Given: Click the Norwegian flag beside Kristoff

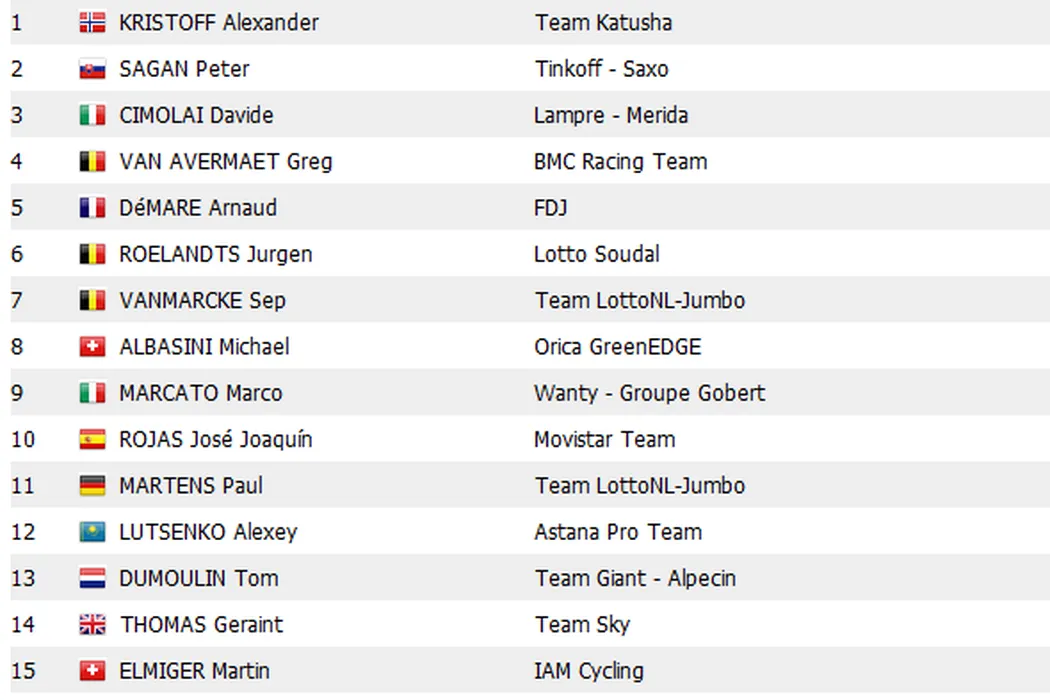Looking at the screenshot, I should tap(92, 23).
